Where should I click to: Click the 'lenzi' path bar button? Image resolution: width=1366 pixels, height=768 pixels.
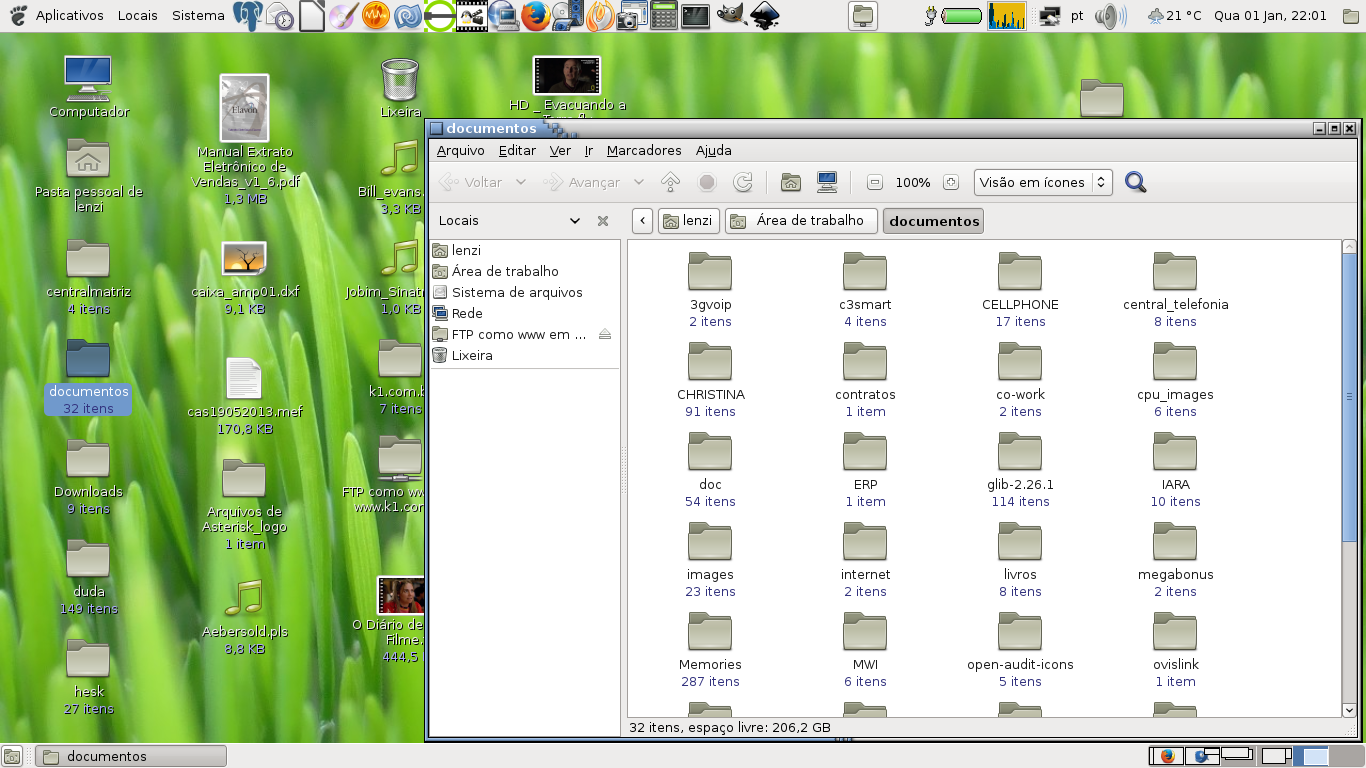688,221
